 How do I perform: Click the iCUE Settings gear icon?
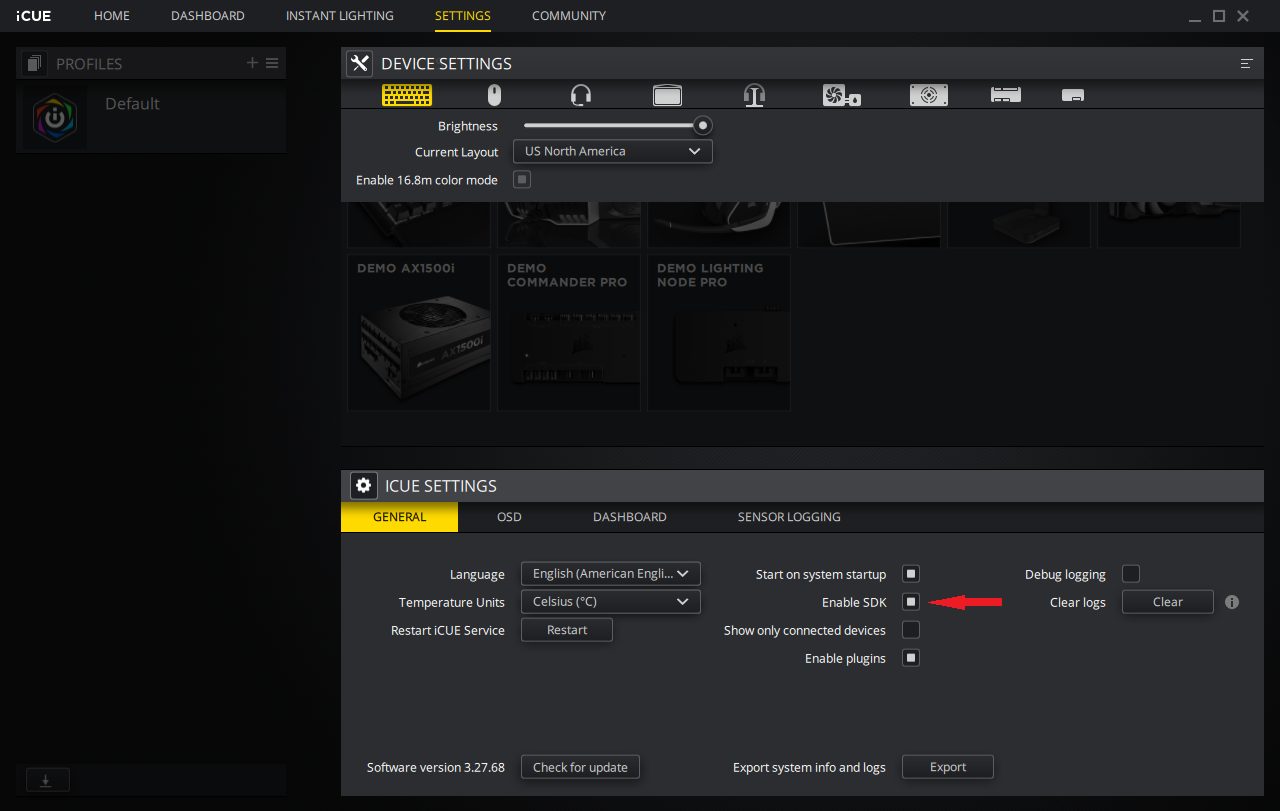point(364,486)
